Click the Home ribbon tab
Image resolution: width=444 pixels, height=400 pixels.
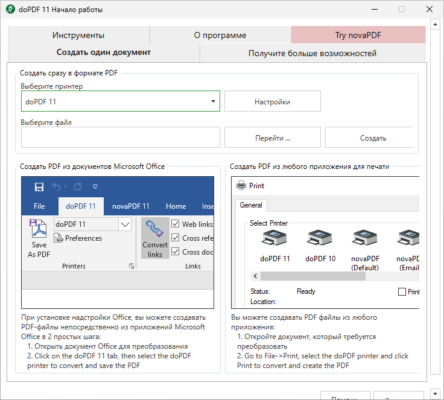(176, 206)
